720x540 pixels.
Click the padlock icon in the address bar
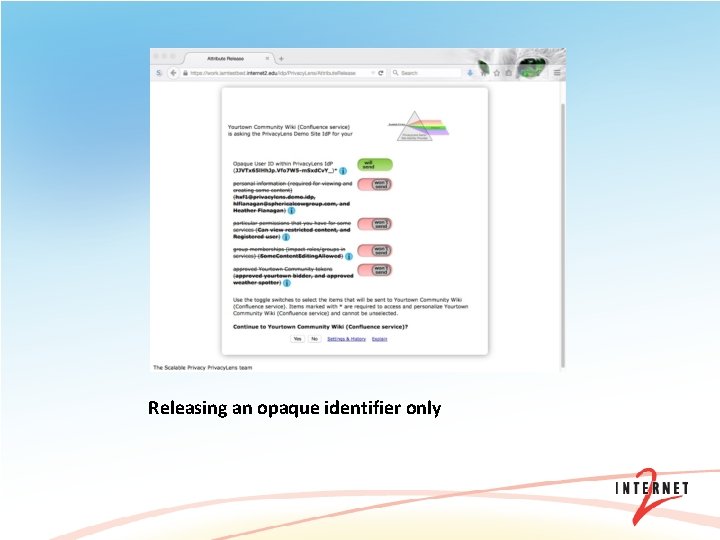pos(186,73)
